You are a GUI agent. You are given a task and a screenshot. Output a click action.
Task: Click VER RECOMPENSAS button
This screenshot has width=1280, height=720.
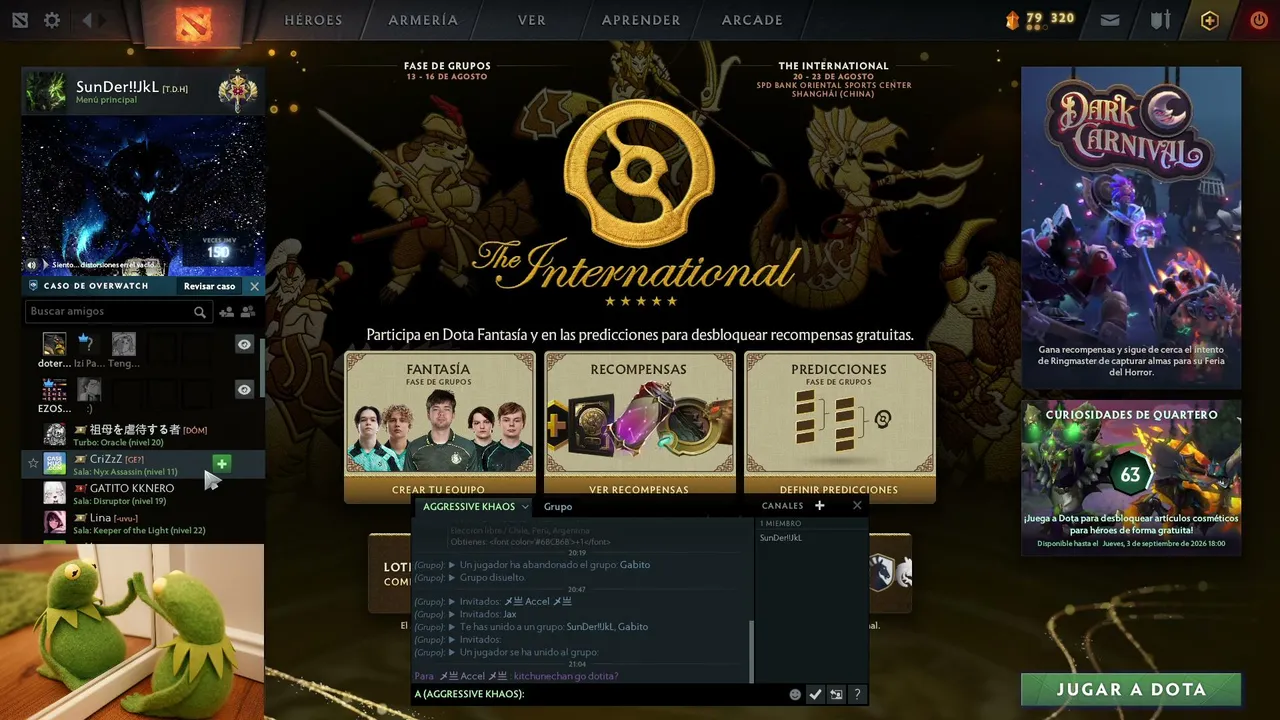tap(639, 490)
